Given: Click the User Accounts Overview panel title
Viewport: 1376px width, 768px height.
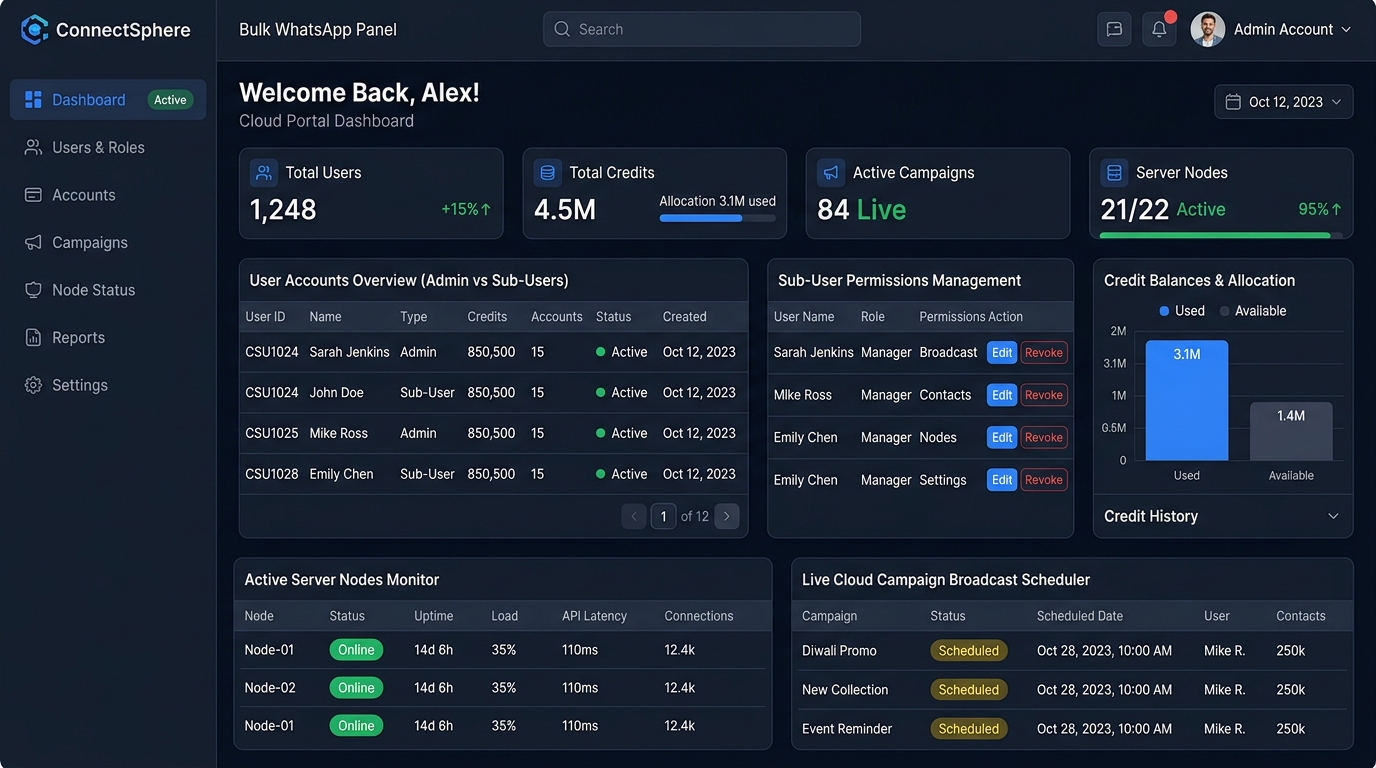Looking at the screenshot, I should [409, 281].
